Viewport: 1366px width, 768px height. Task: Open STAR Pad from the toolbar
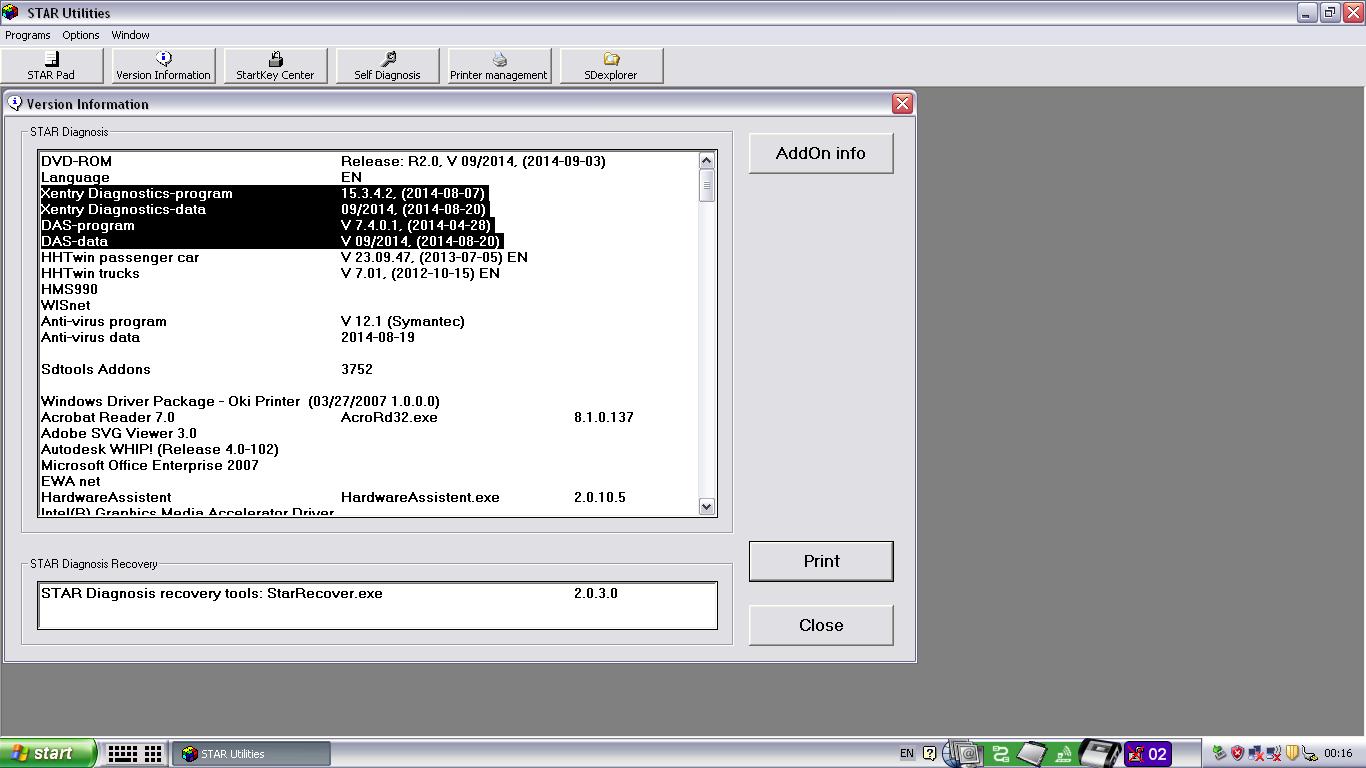click(x=51, y=66)
